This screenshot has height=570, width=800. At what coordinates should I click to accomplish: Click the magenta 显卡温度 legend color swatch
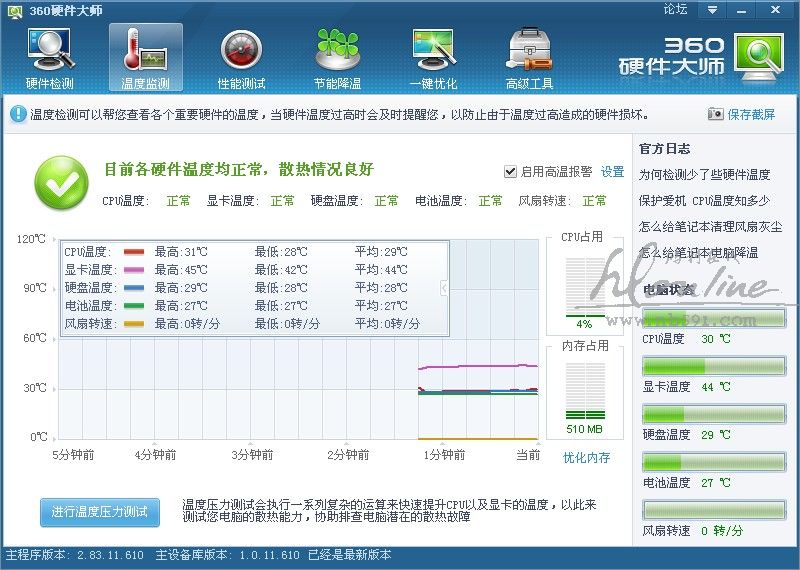coord(134,269)
